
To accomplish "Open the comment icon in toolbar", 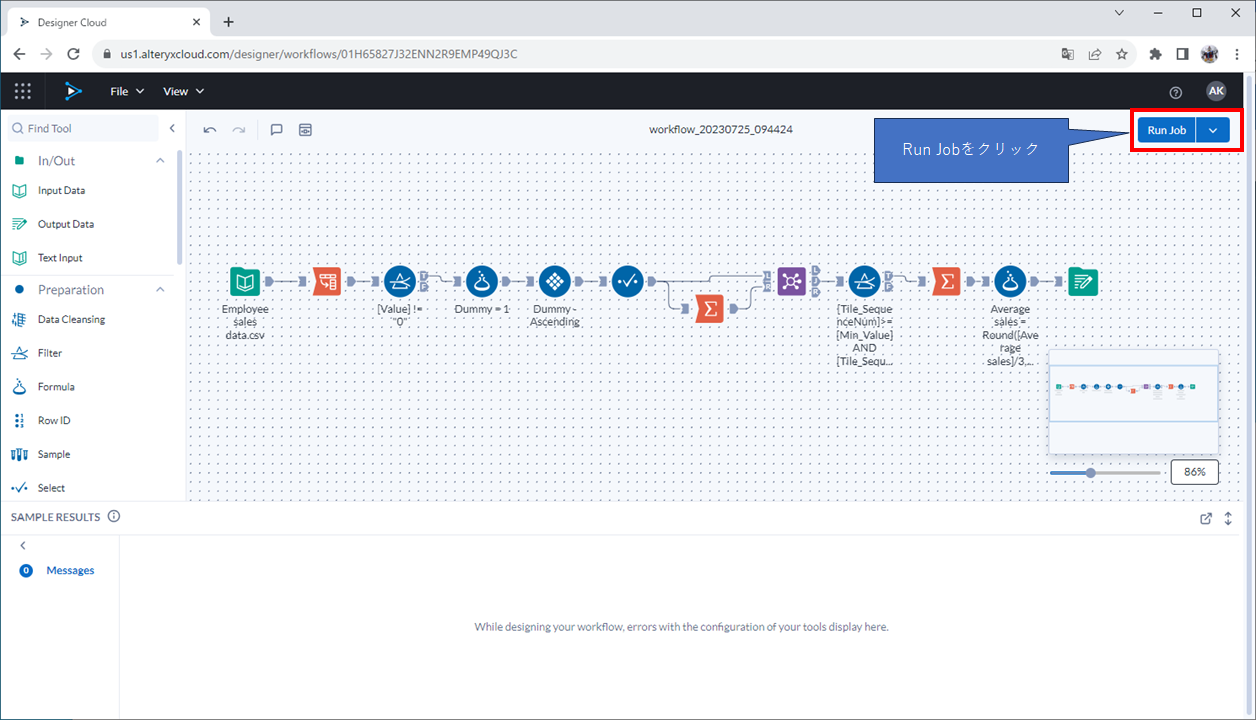I will point(277,130).
